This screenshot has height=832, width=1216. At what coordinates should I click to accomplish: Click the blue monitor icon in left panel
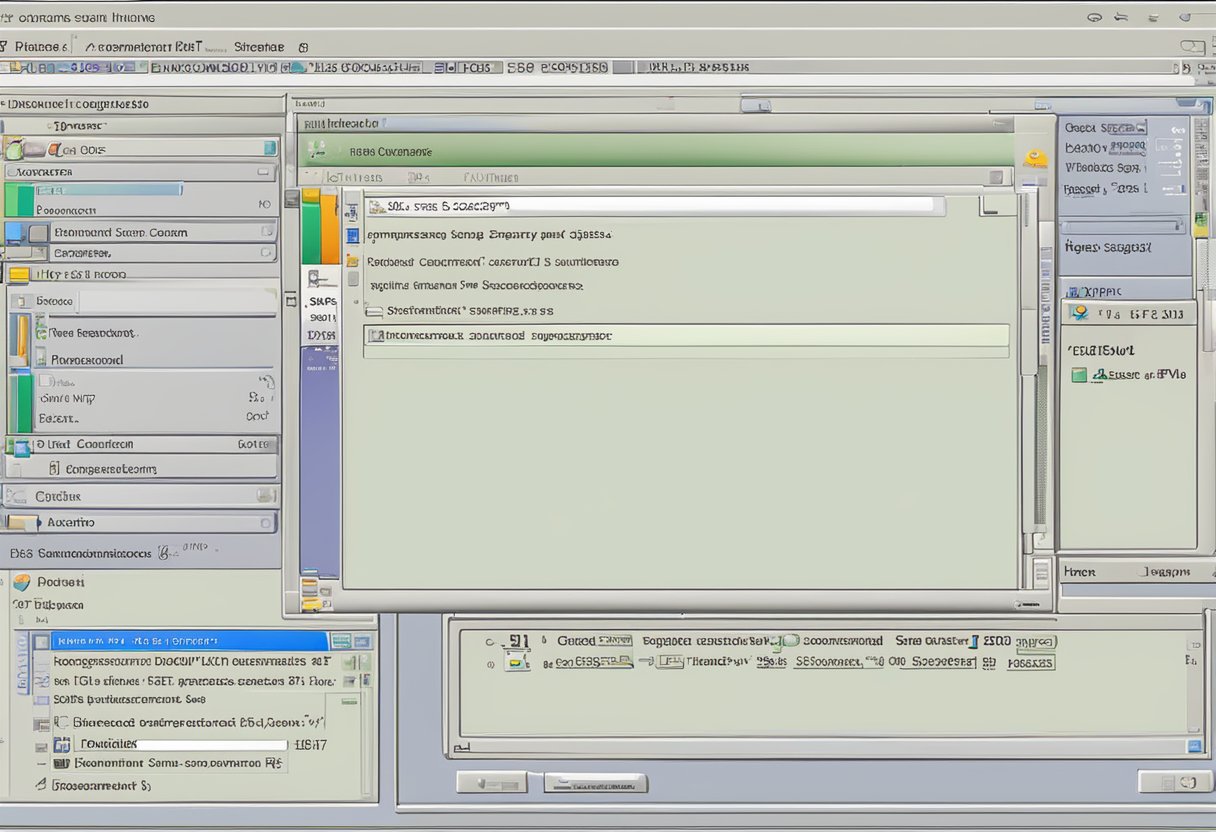click(x=14, y=233)
